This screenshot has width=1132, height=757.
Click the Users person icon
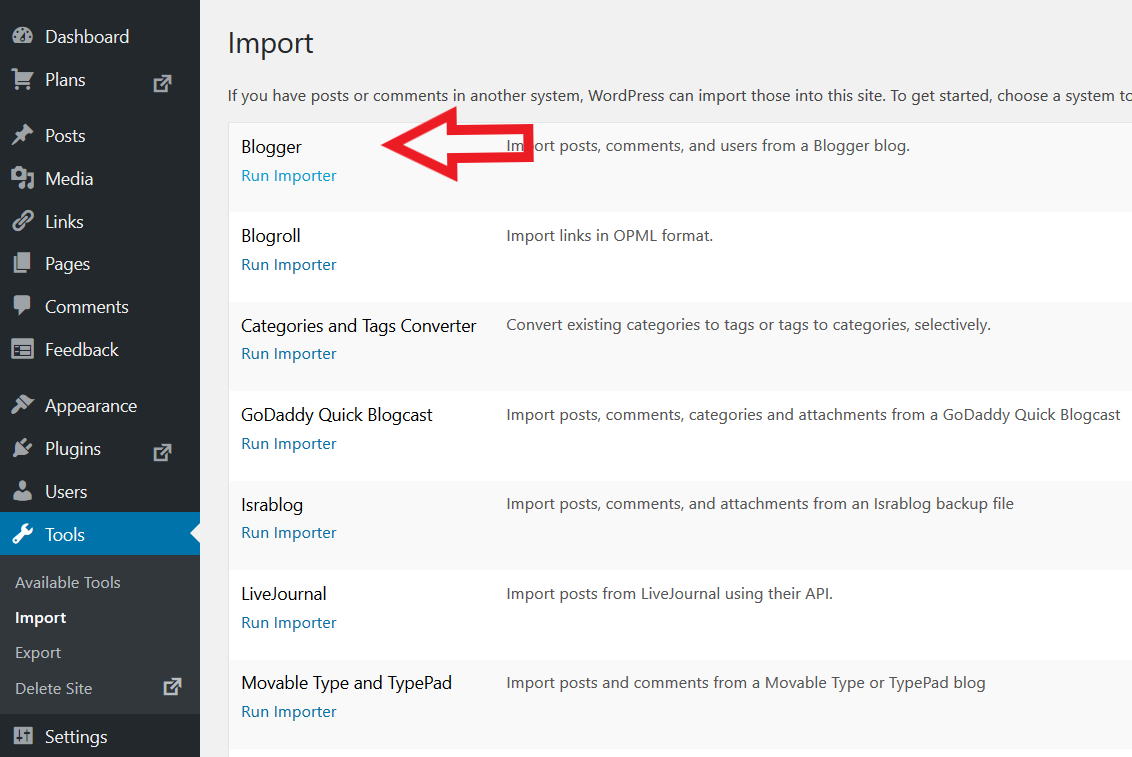click(22, 491)
